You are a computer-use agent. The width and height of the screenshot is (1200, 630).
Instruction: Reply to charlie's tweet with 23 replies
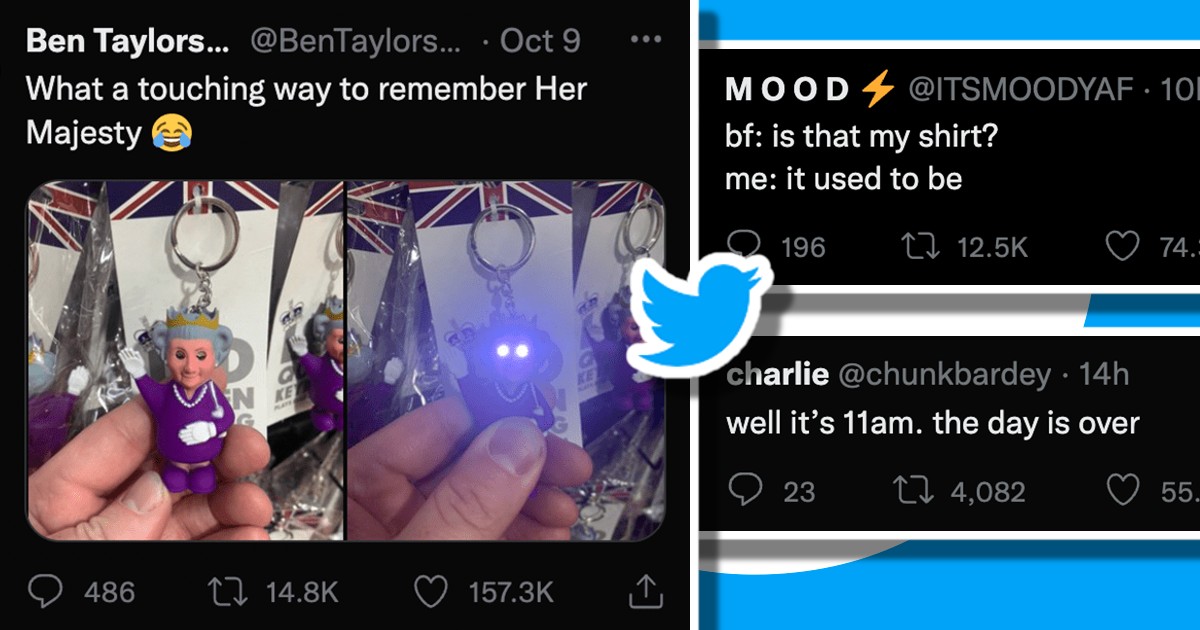pyautogui.click(x=746, y=489)
